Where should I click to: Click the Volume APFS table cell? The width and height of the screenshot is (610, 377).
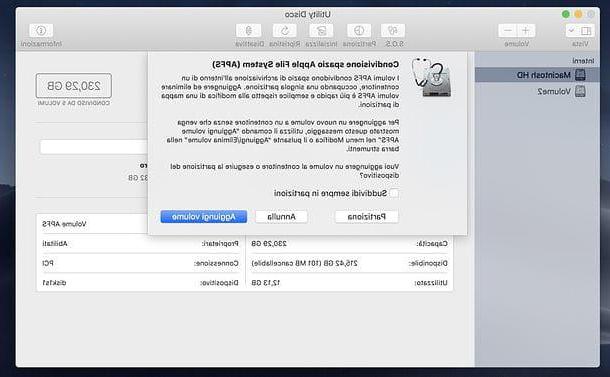point(64,224)
